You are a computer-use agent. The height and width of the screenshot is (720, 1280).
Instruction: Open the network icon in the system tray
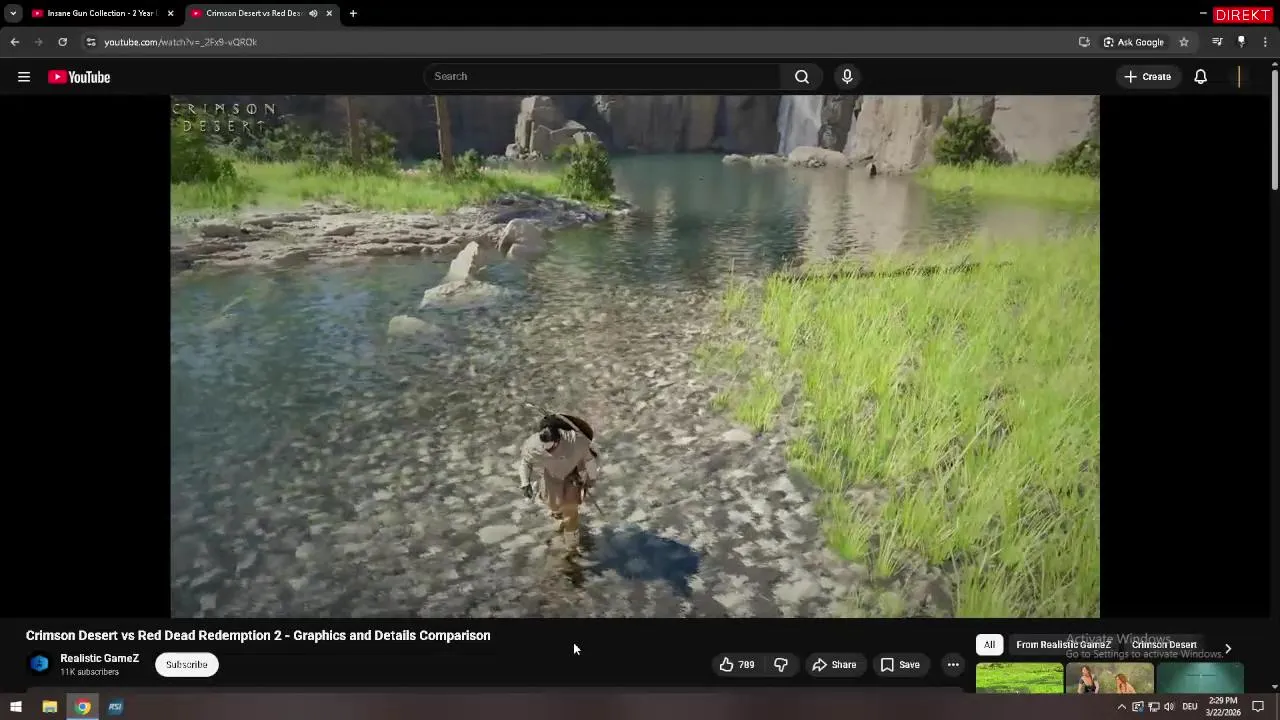click(1153, 707)
